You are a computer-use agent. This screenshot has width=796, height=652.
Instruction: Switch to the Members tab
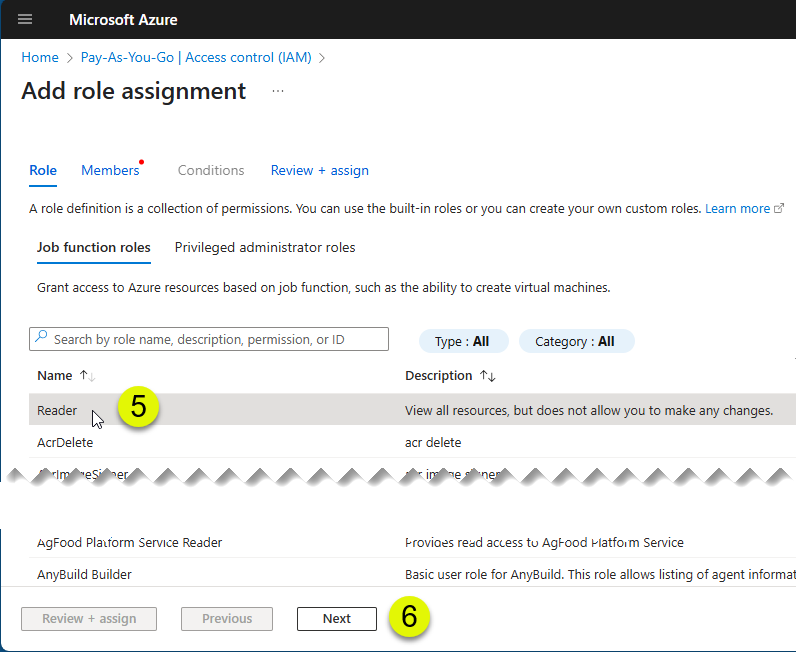tap(110, 171)
